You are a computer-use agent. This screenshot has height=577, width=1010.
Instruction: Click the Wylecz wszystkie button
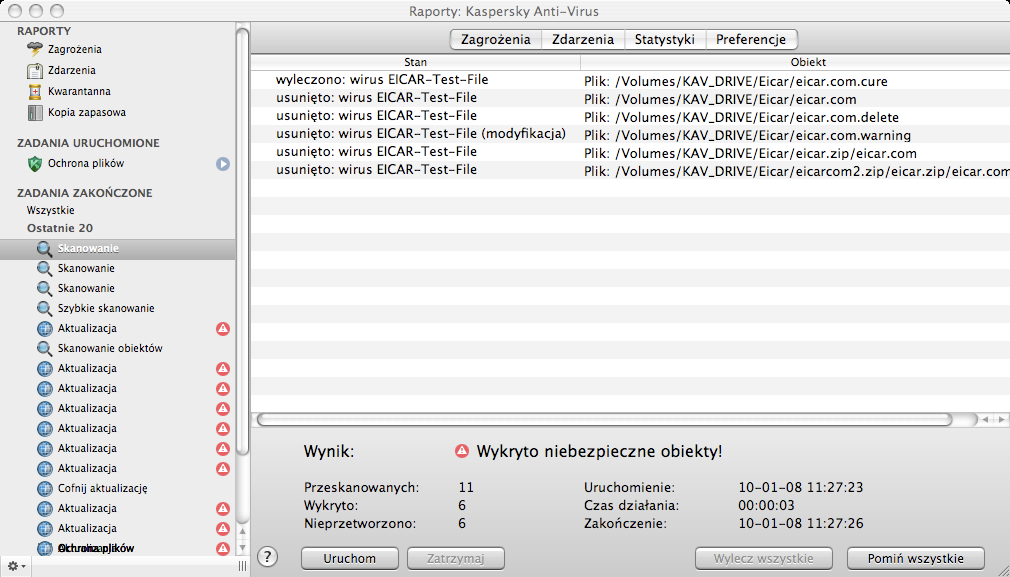pyautogui.click(x=763, y=558)
